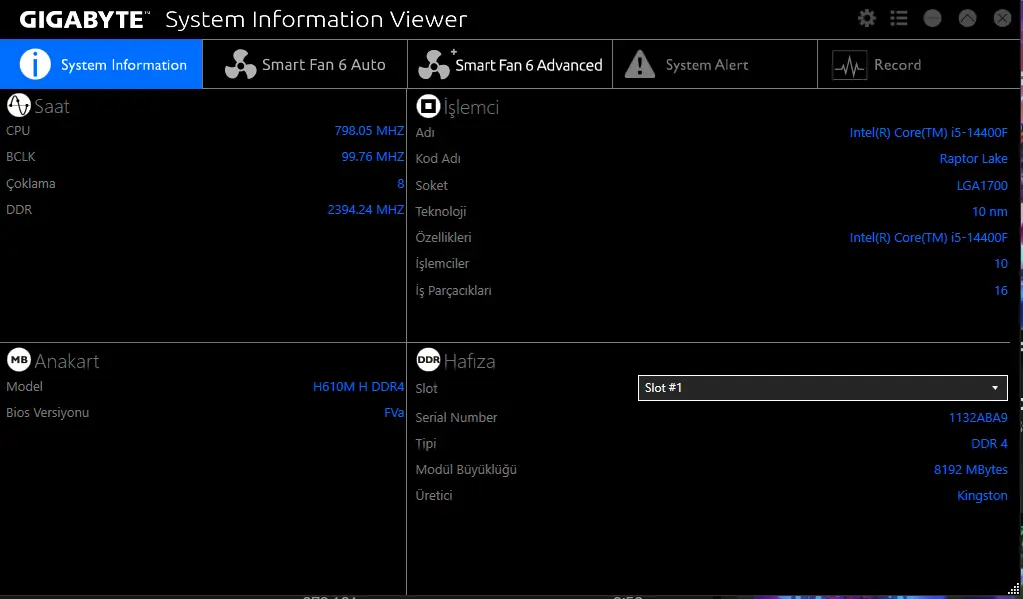Click the Slot dropdown arrow
The width and height of the screenshot is (1023, 599).
pyautogui.click(x=994, y=388)
